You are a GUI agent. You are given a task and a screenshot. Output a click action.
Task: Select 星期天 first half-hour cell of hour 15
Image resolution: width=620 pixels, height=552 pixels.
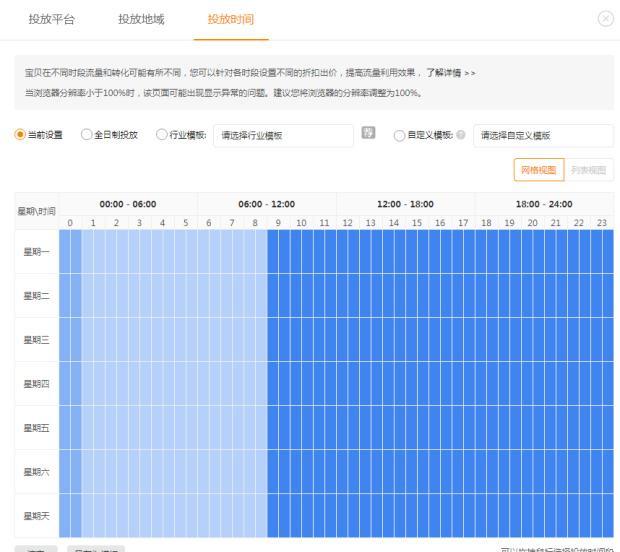coord(412,515)
